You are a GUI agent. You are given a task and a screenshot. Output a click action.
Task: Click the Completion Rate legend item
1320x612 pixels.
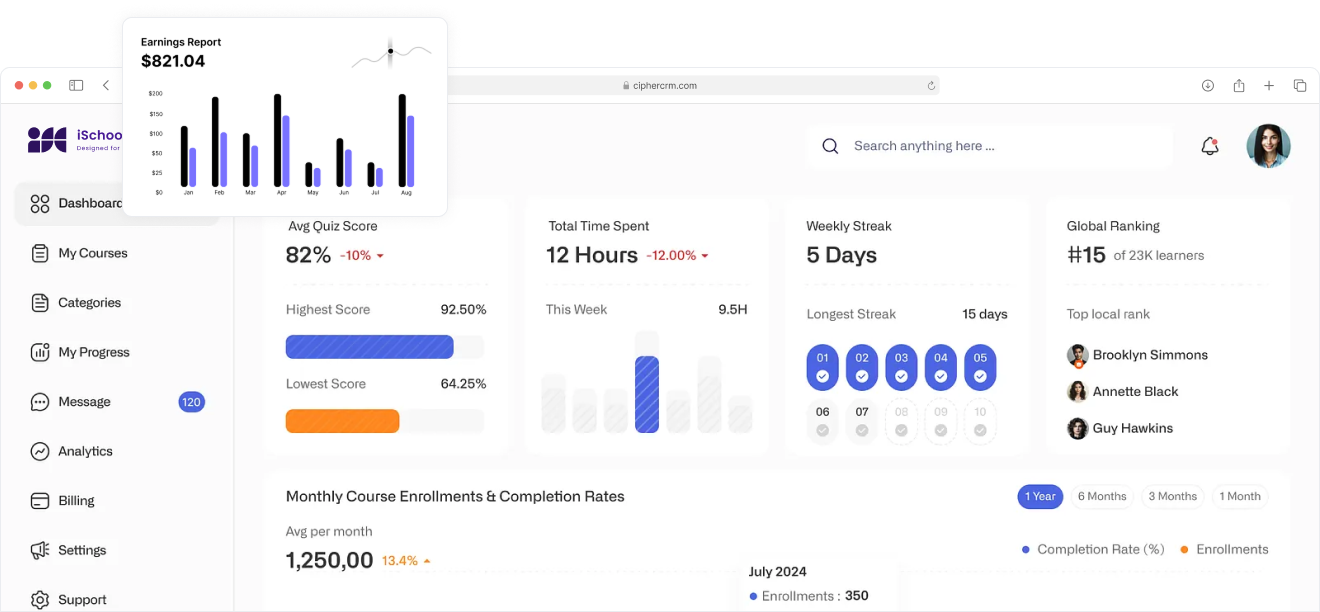pyautogui.click(x=1093, y=550)
